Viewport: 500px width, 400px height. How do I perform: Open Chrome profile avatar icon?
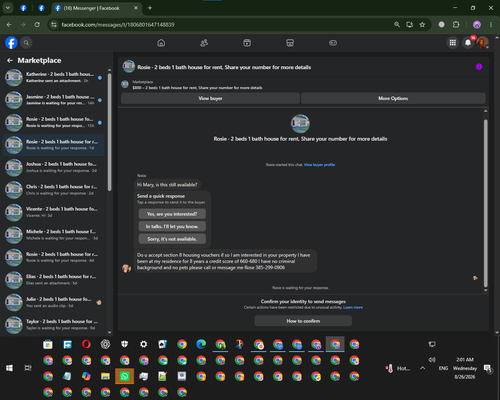477,25
